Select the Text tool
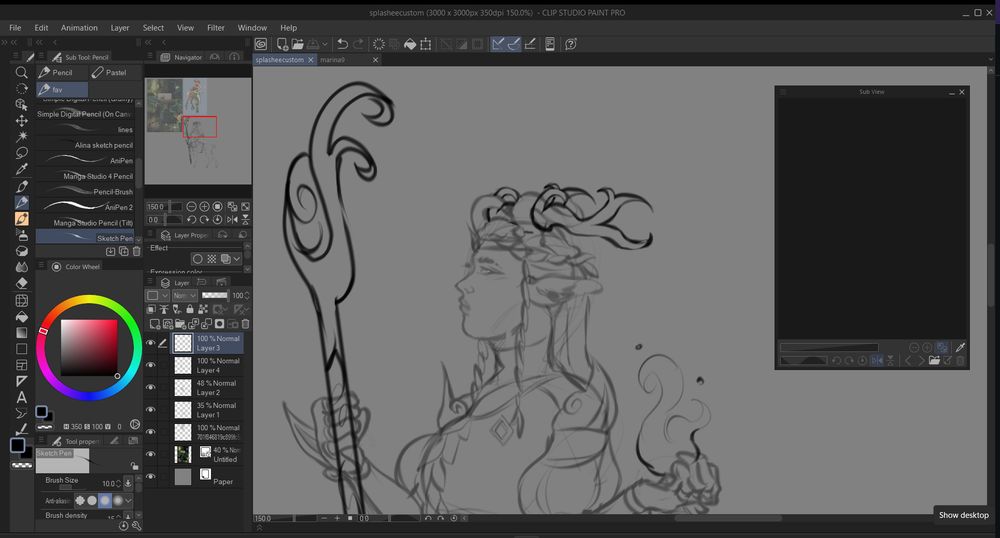This screenshot has width=1000, height=538. pyautogui.click(x=21, y=397)
